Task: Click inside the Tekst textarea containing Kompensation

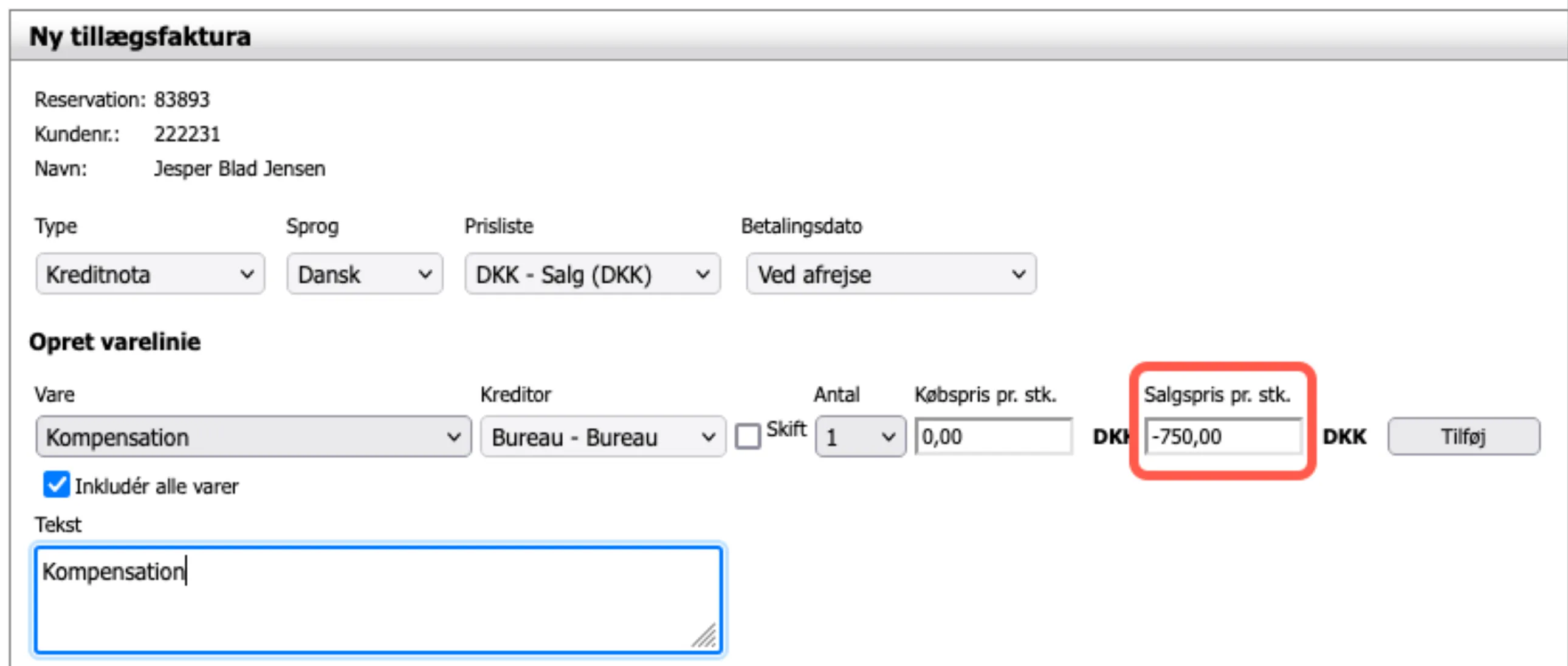Action: pyautogui.click(x=377, y=600)
